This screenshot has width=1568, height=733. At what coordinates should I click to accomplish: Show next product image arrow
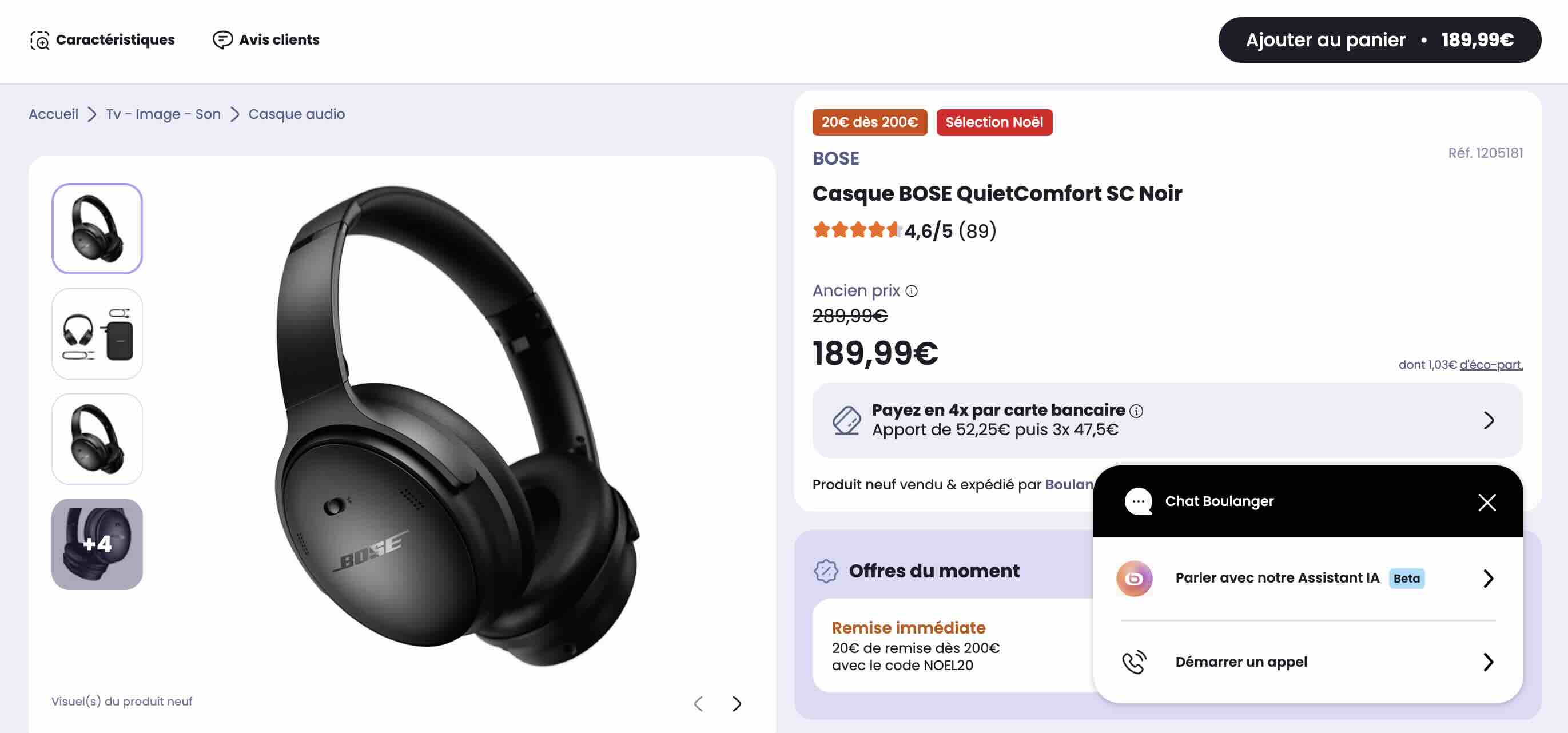click(x=737, y=704)
